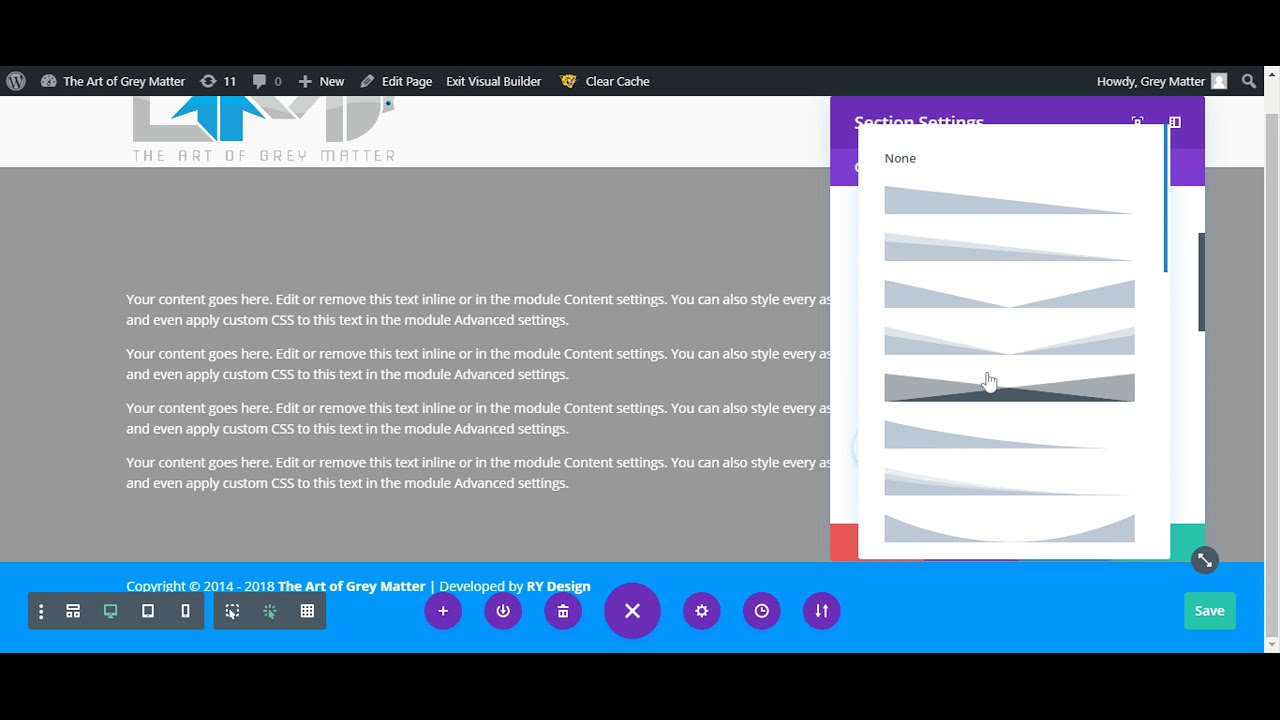Open the WordPress logo menu
Viewport: 1280px width, 720px height.
point(16,81)
